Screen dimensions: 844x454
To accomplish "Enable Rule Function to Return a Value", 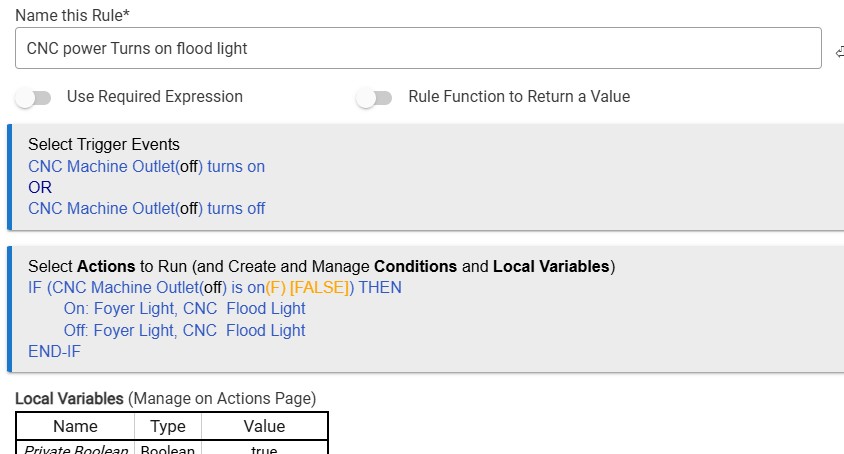I will [x=374, y=98].
